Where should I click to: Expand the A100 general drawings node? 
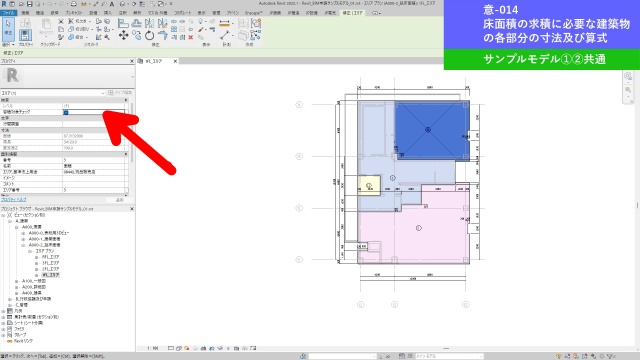[x=17, y=281]
